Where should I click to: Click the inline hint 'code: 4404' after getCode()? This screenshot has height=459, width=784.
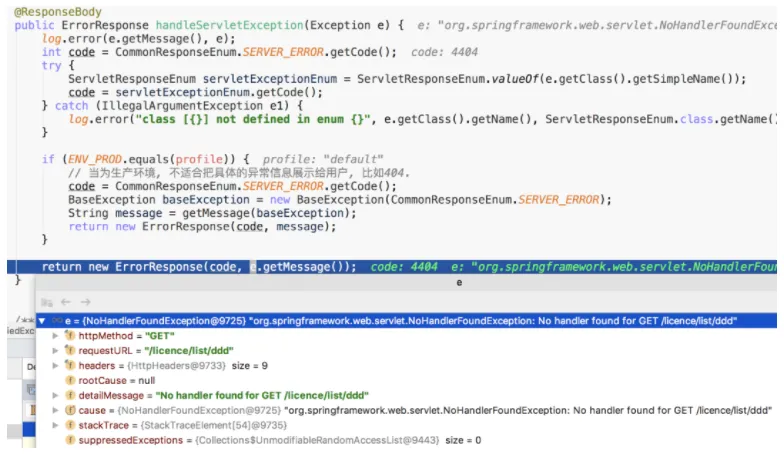pyautogui.click(x=444, y=52)
